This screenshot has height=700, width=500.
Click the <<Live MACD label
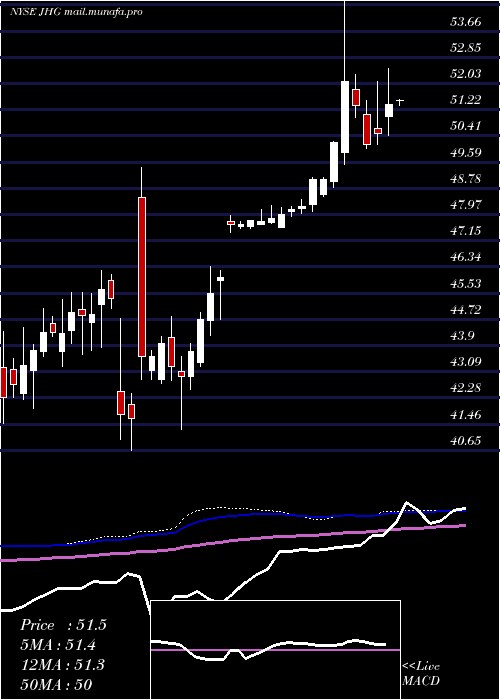point(421,673)
